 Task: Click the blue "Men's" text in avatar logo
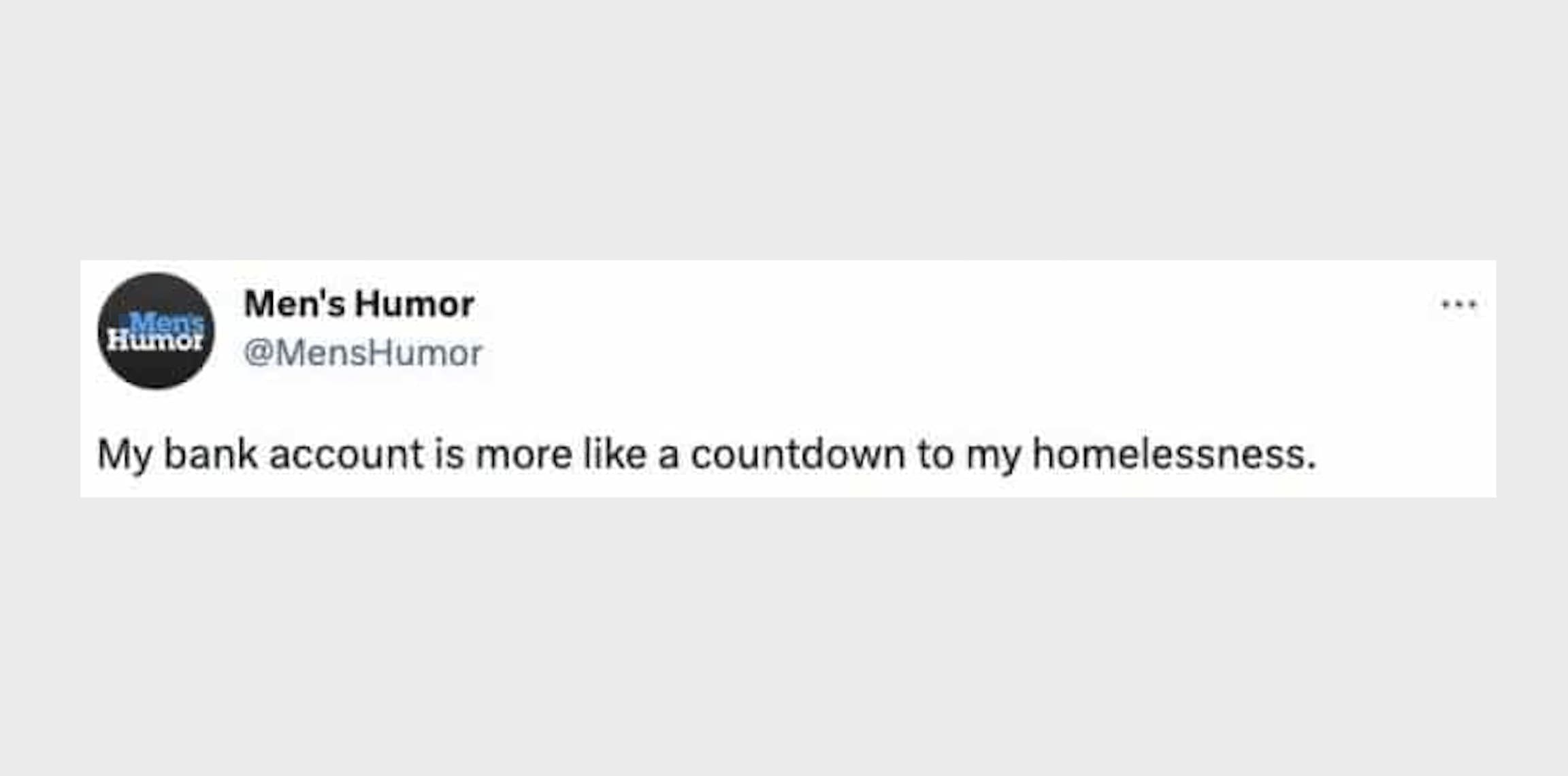pos(167,322)
